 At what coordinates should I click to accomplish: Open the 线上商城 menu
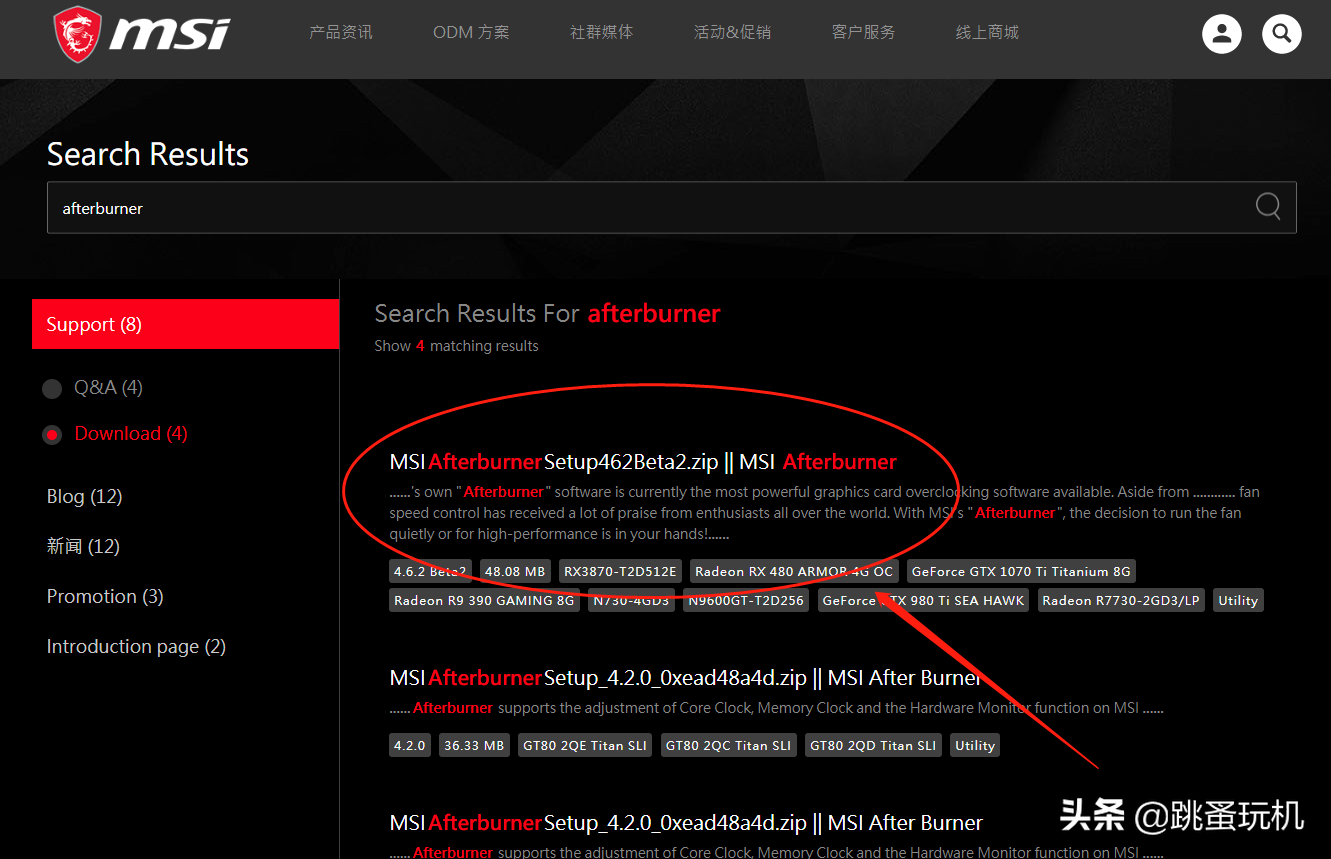point(987,32)
